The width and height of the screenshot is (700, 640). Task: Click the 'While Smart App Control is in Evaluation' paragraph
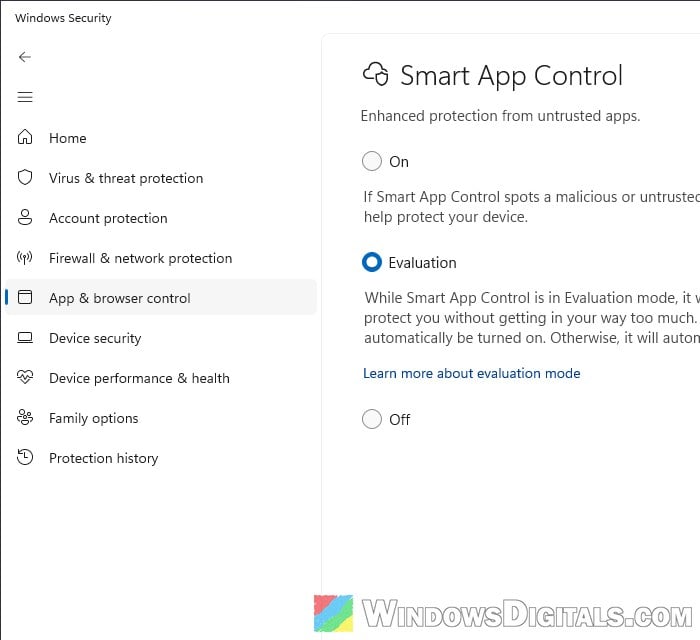tap(532, 318)
